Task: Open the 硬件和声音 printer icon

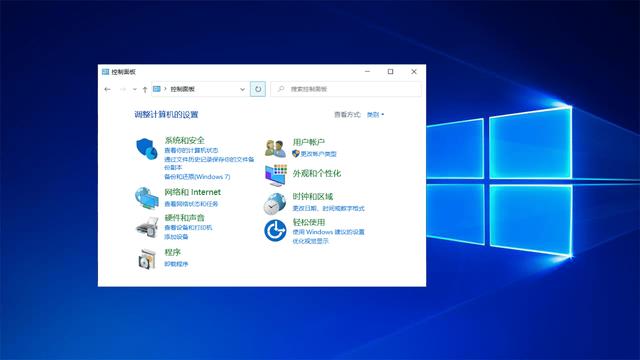Action: click(x=147, y=227)
